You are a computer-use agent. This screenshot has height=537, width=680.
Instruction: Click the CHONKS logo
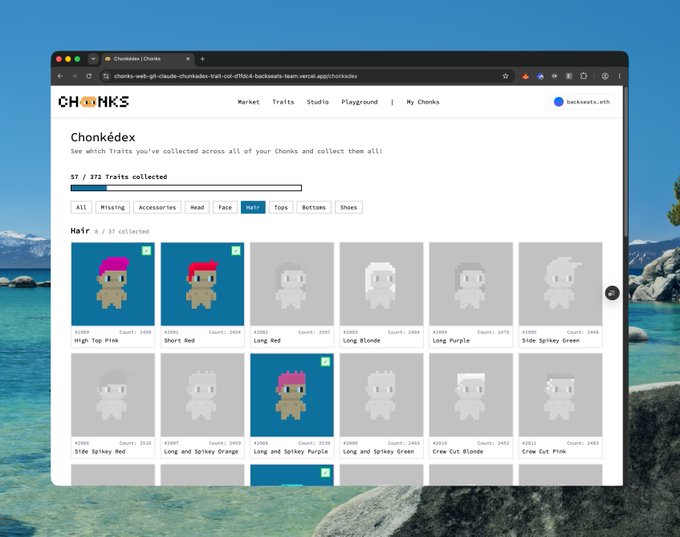(x=94, y=102)
